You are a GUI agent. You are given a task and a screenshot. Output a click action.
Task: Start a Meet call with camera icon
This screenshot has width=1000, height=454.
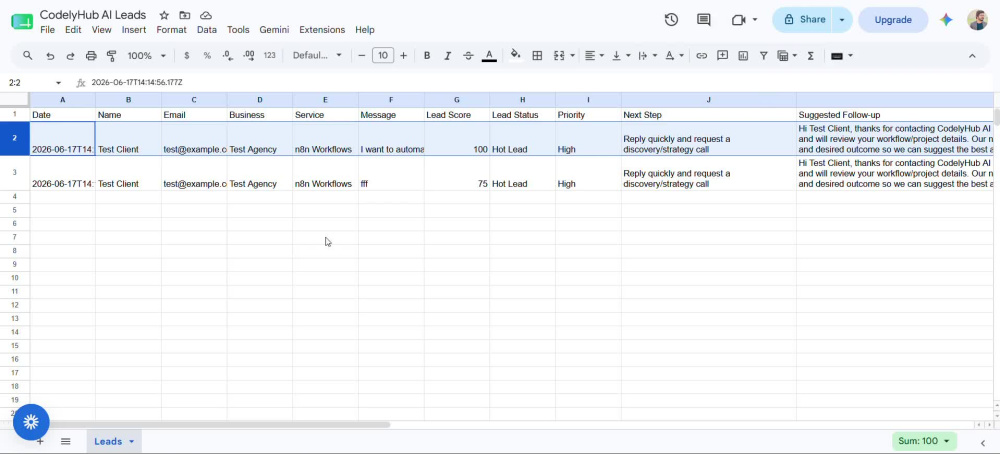739,20
